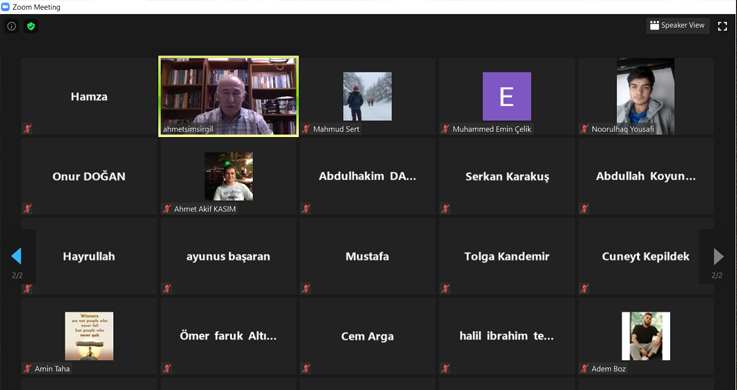This screenshot has height=390, width=737.
Task: Select the Cem Arga participant tile
Action: 367,336
